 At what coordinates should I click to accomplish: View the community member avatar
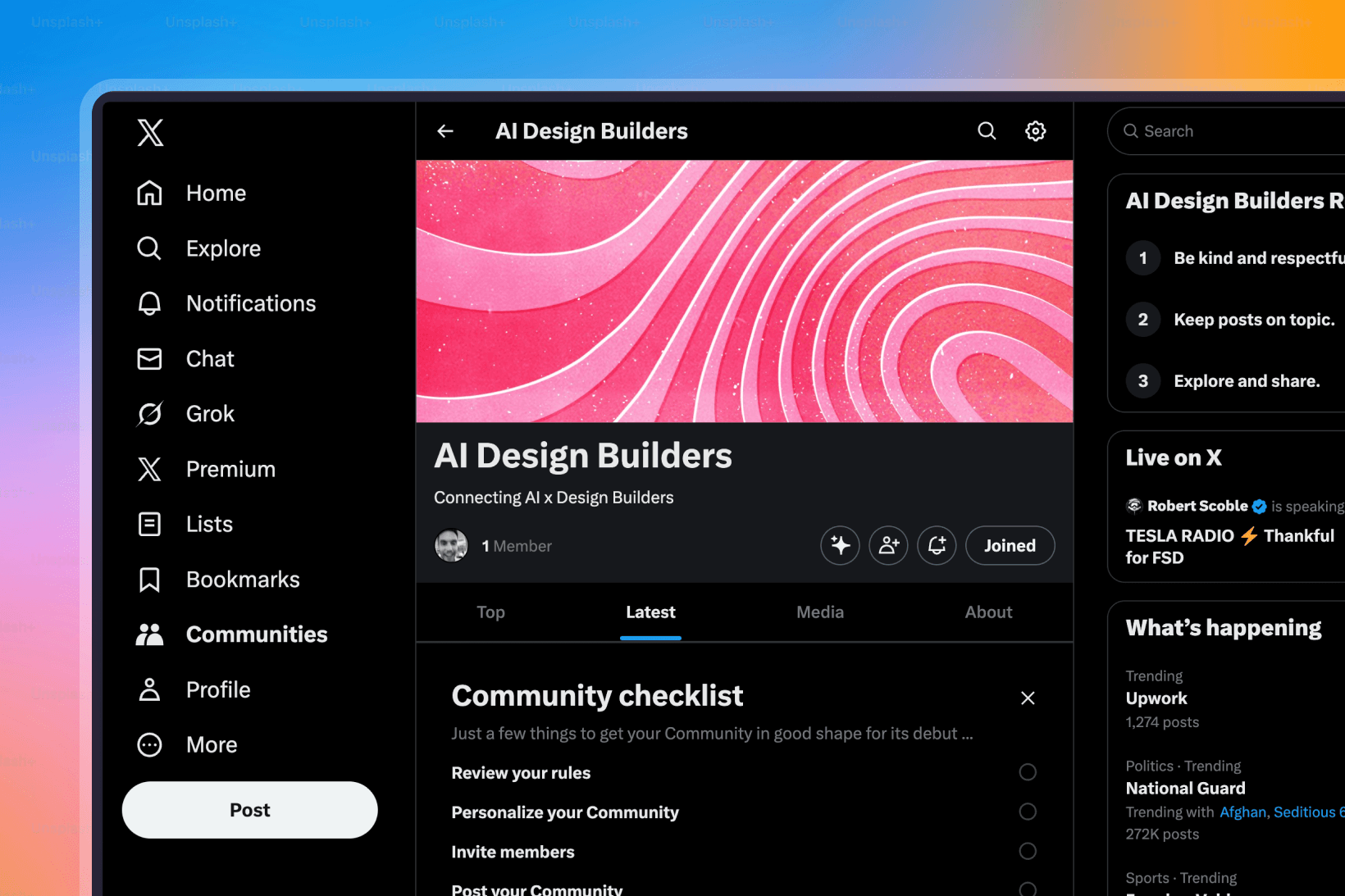pyautogui.click(x=450, y=545)
